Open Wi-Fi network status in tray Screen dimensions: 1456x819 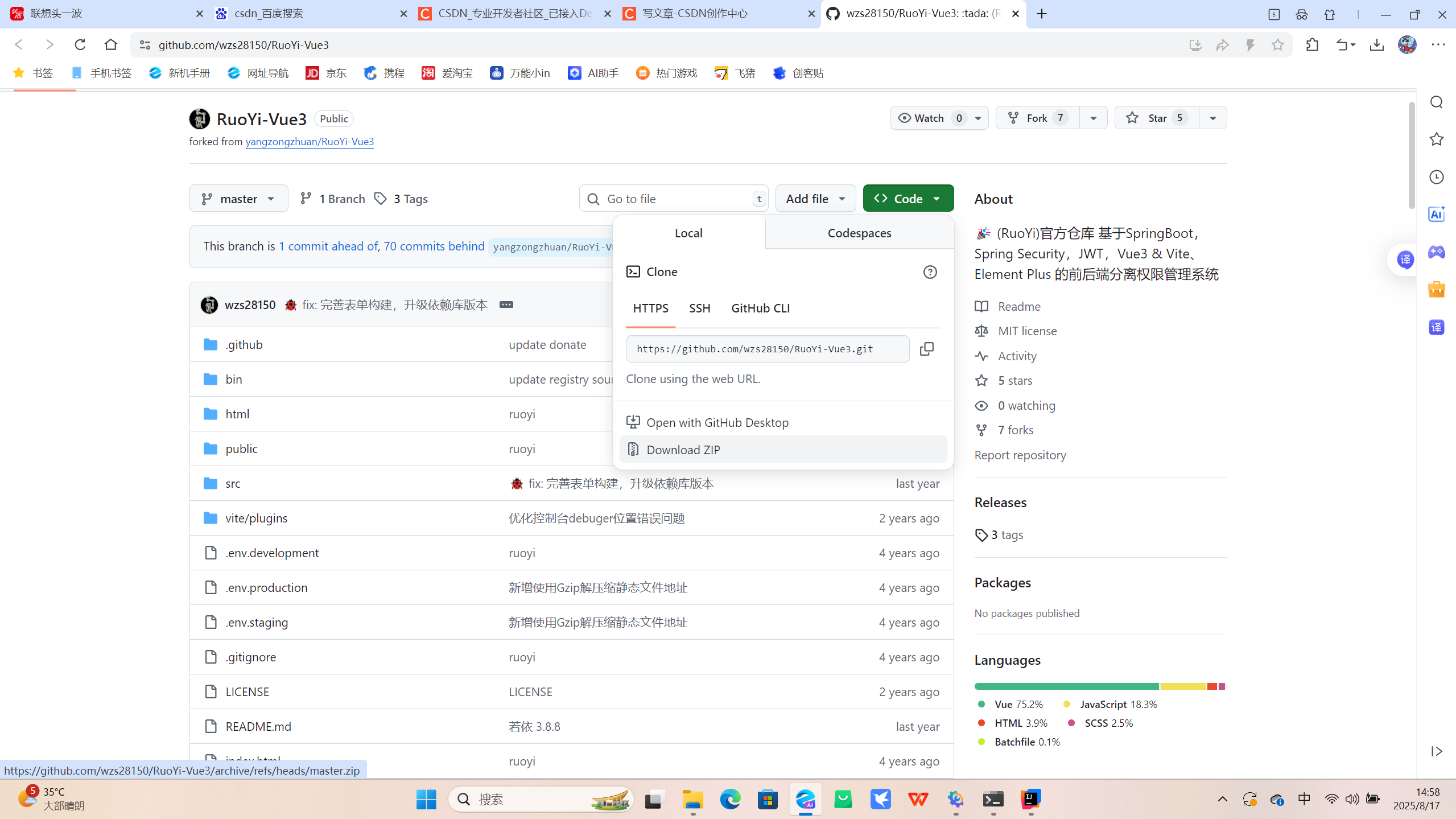[x=1331, y=799]
